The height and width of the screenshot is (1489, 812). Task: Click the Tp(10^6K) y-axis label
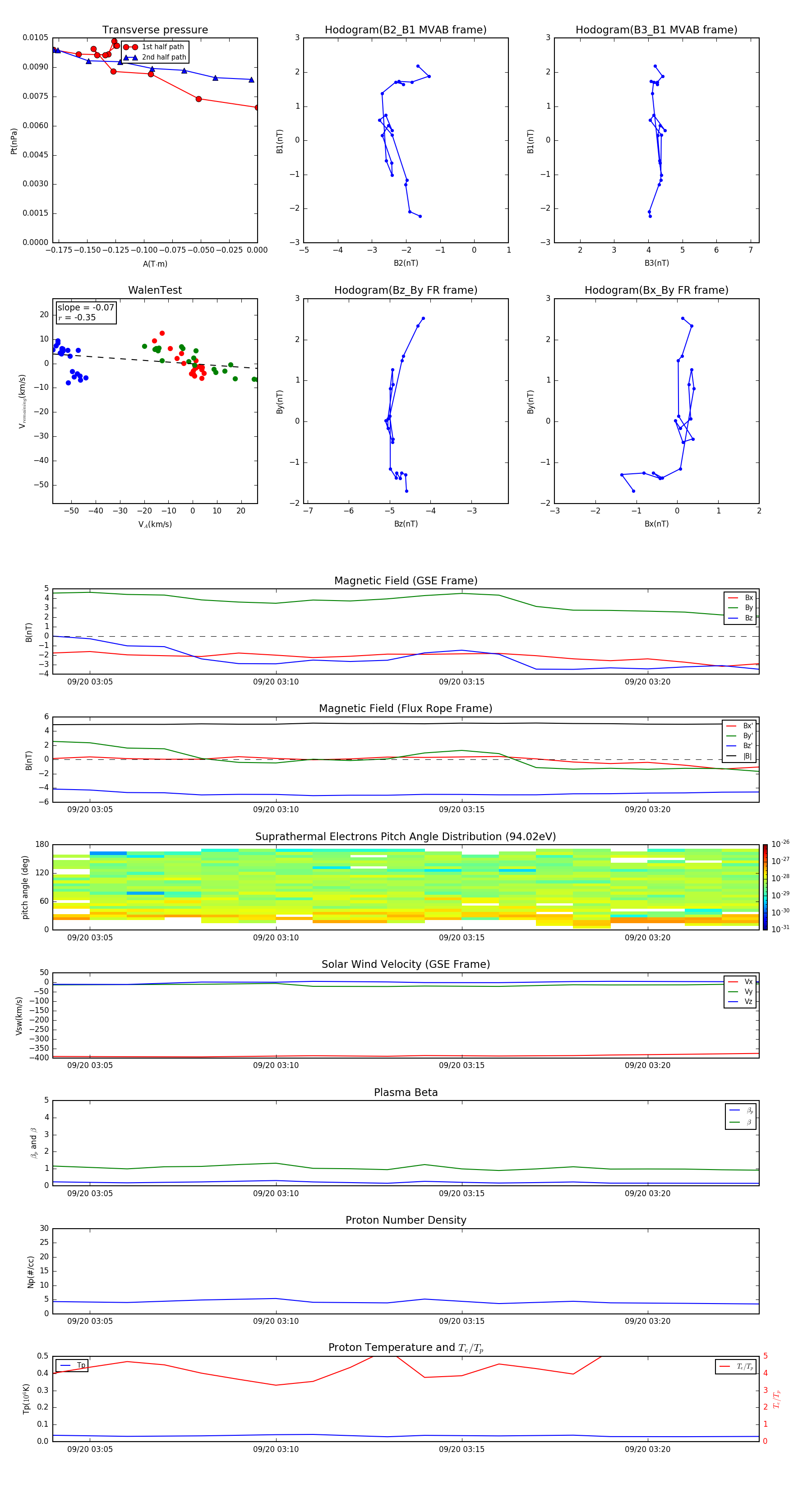pos(26,1399)
